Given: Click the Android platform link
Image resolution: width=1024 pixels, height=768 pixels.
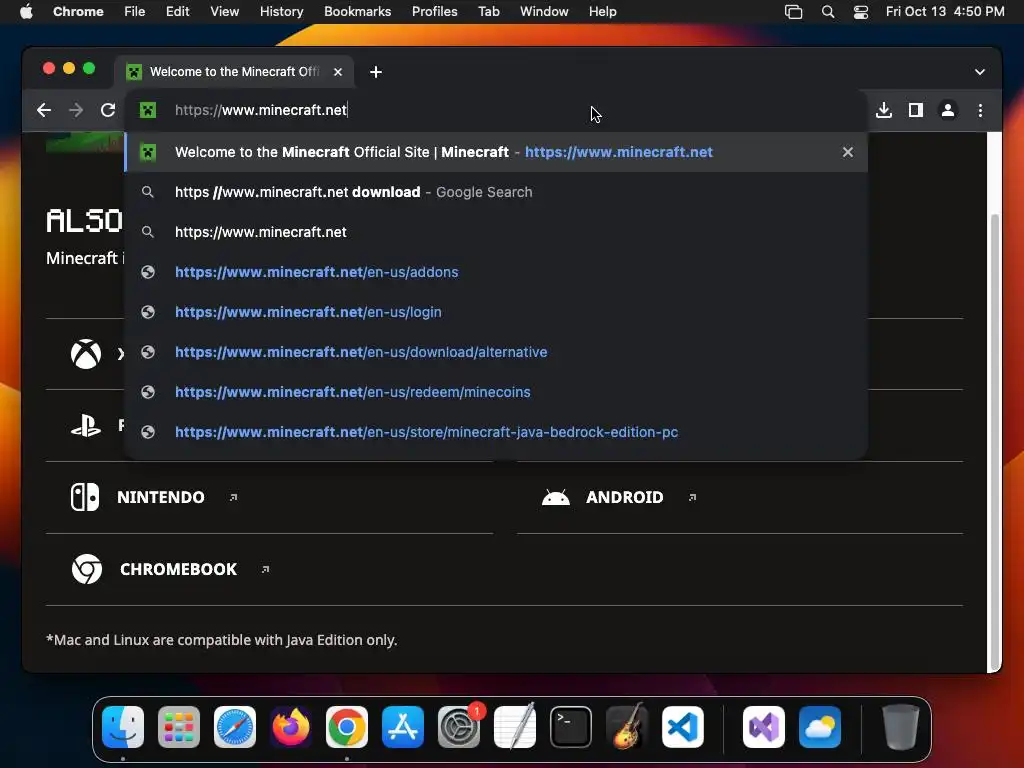Looking at the screenshot, I should 624,497.
